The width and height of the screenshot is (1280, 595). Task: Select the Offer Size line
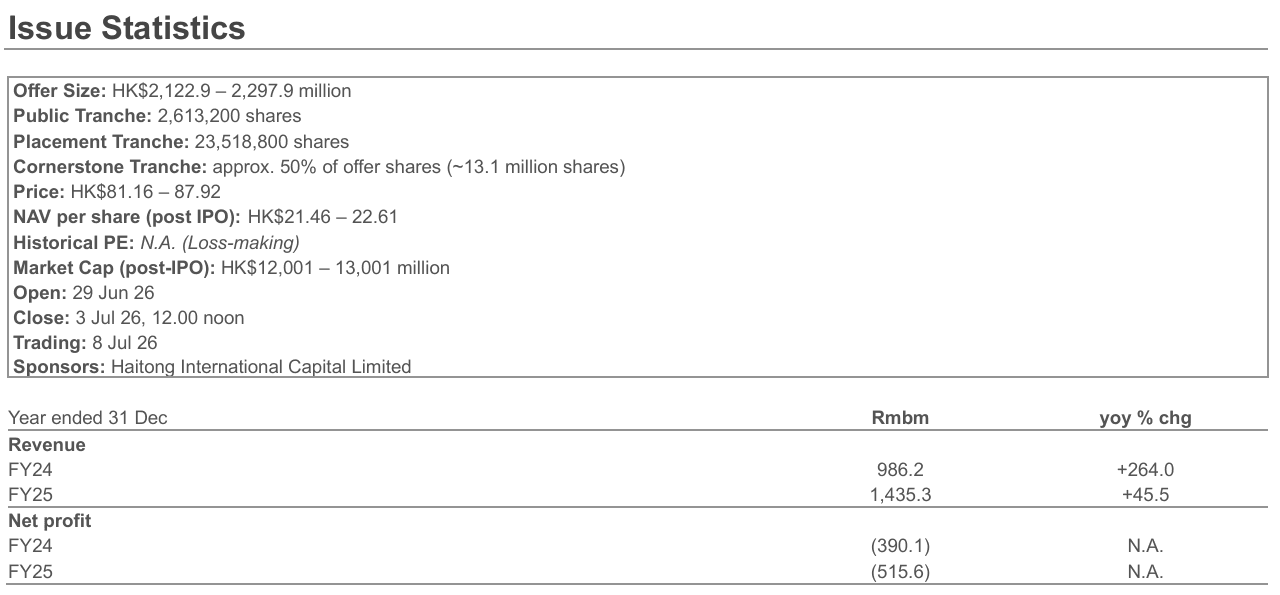click(x=182, y=91)
